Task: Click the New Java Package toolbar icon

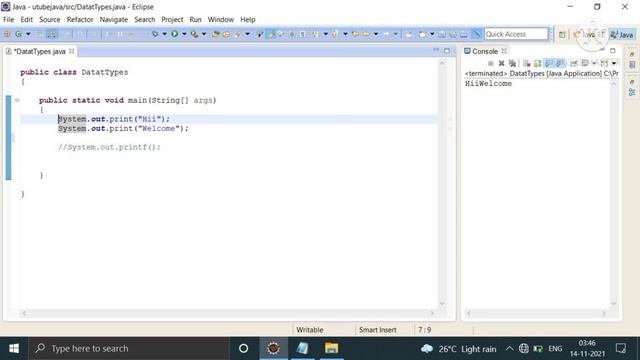Action: 7,34
